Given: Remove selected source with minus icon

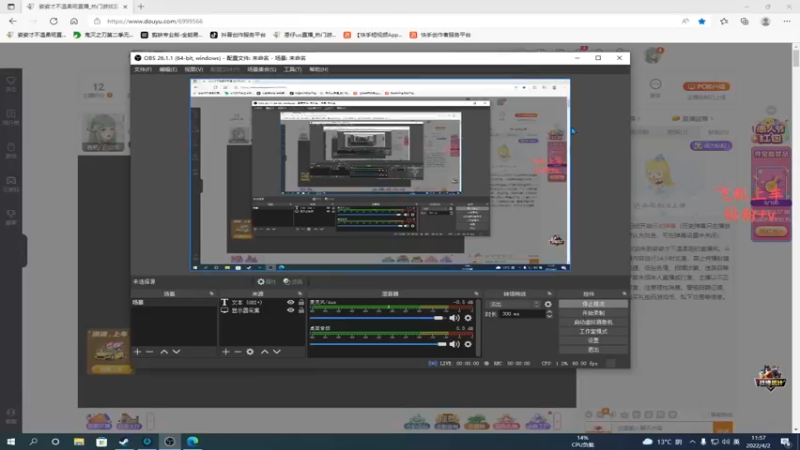Looking at the screenshot, I should point(238,352).
